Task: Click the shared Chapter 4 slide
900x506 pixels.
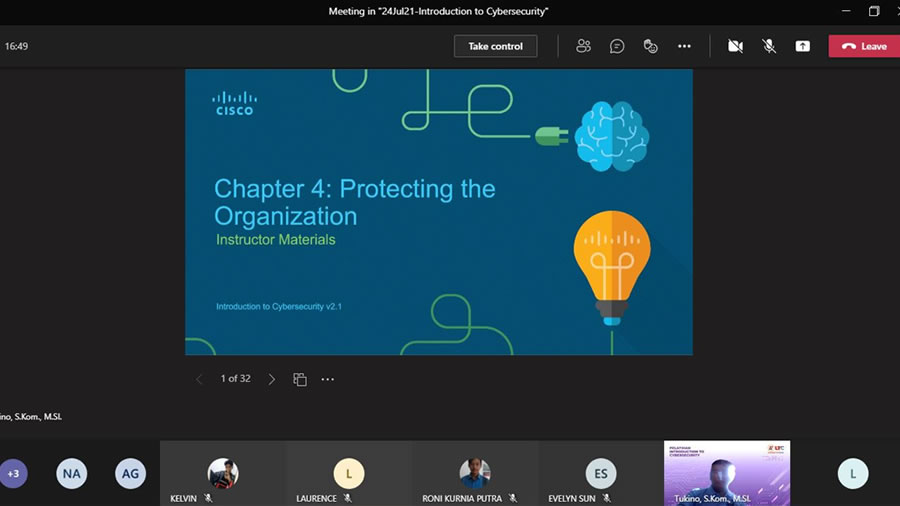Action: pyautogui.click(x=438, y=212)
